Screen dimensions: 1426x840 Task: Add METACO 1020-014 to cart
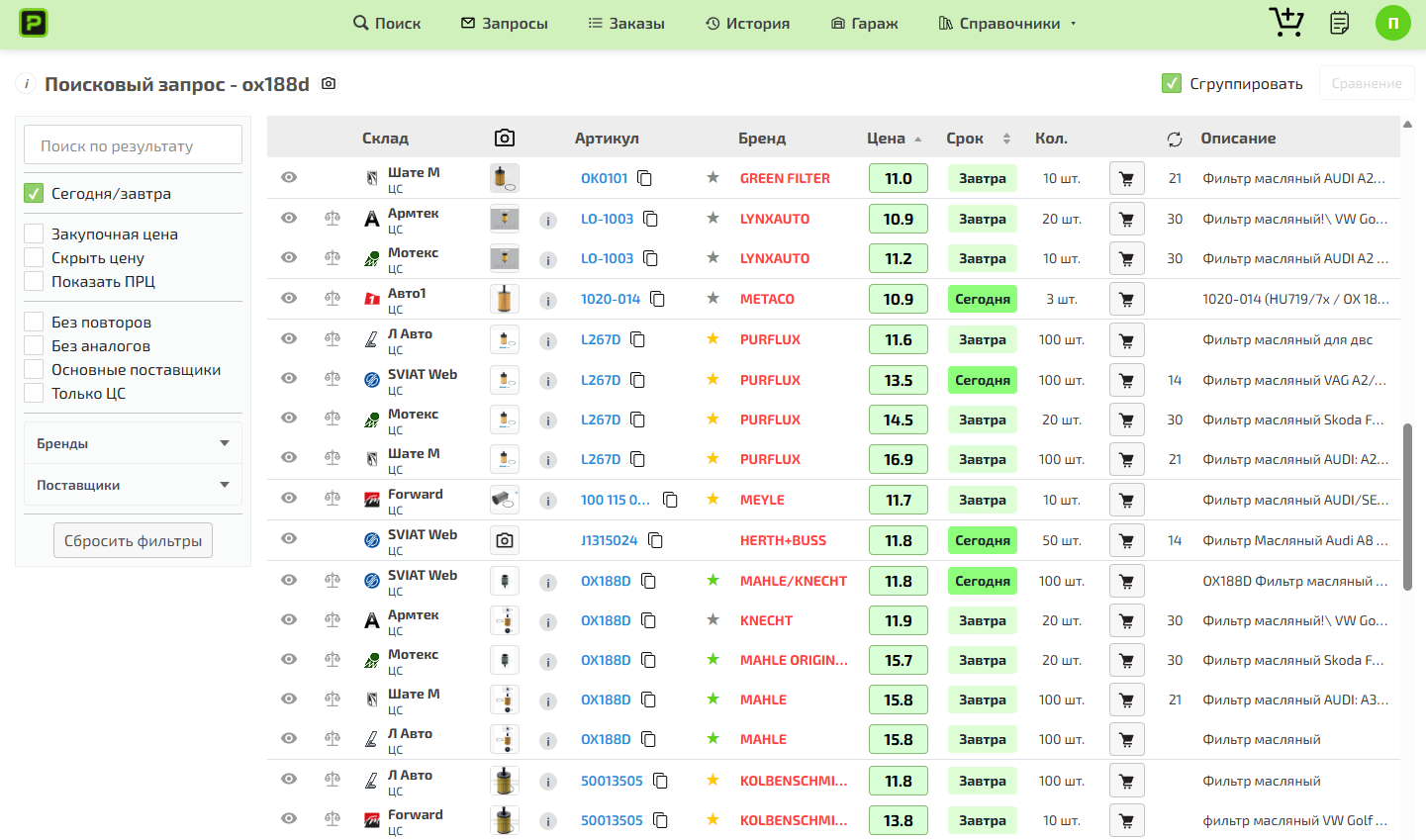pos(1127,299)
